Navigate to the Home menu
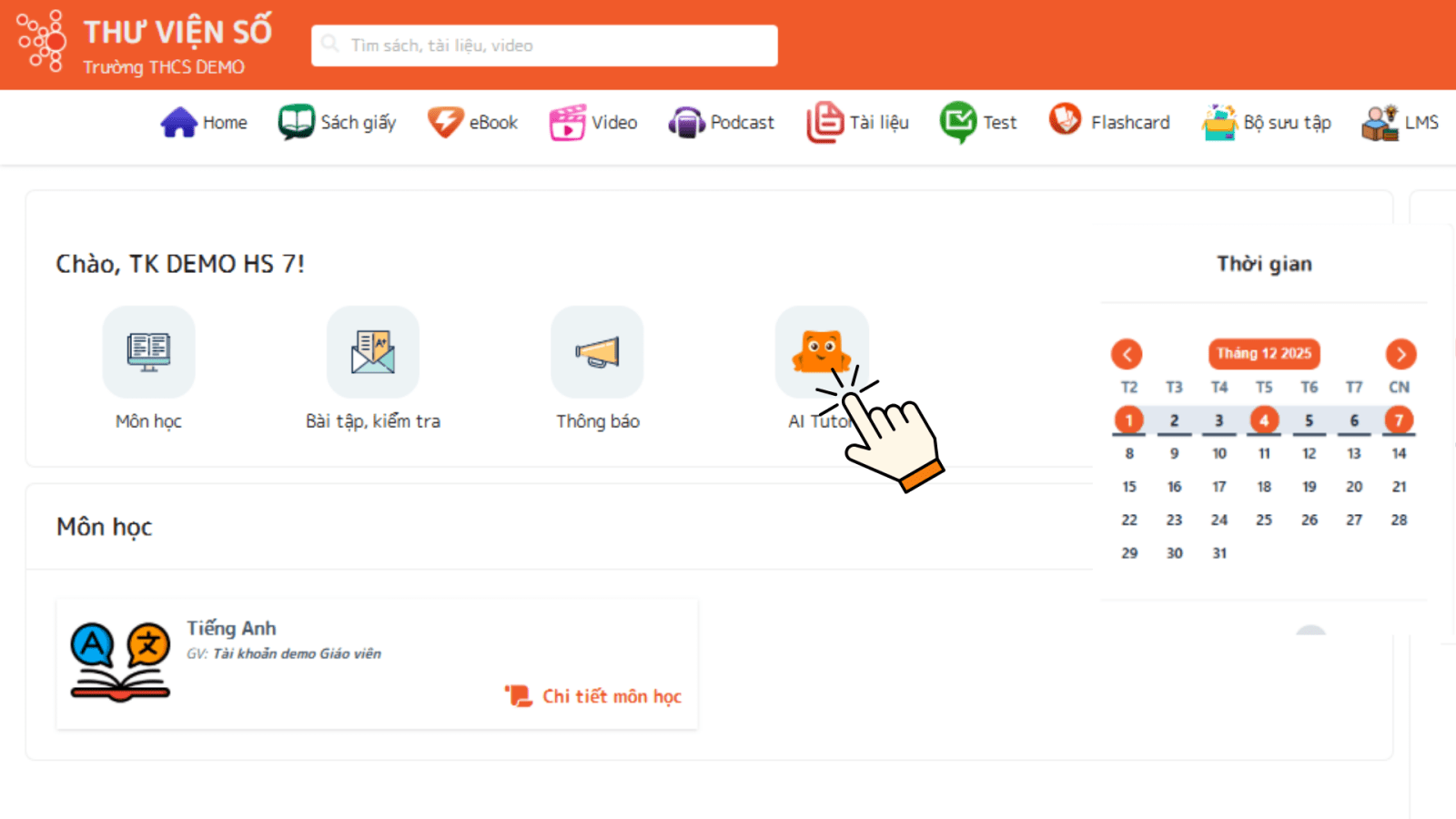1456x819 pixels. tap(205, 123)
